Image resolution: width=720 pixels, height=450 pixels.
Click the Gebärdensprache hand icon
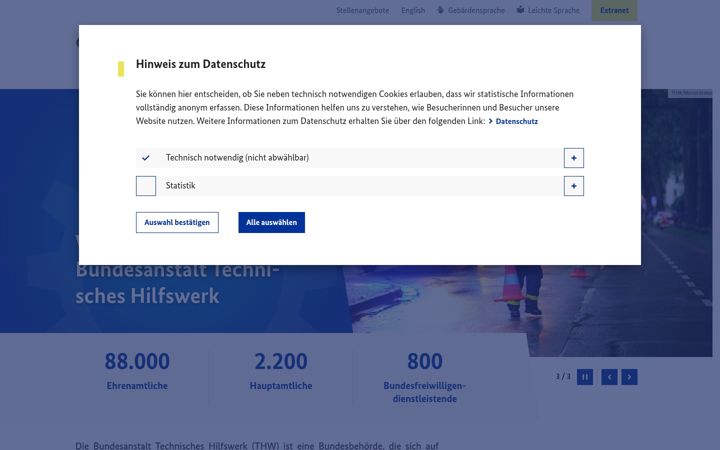440,10
